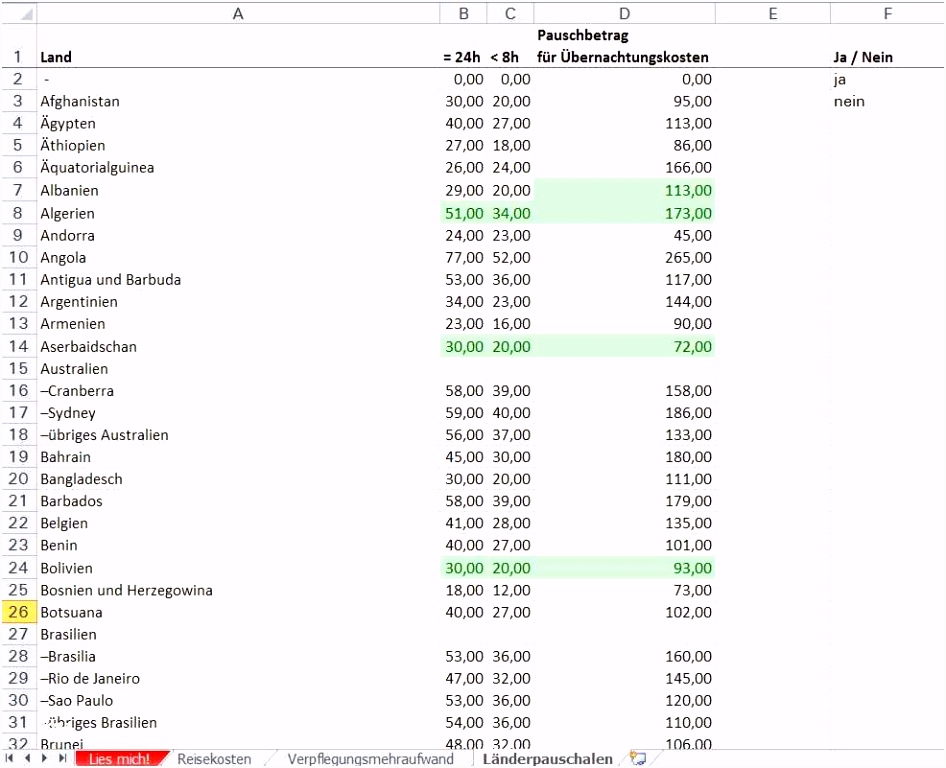Screen dimensions: 946x768
Task: Select the 0,00 overnight value in row 2
Action: pyautogui.click(x=624, y=79)
